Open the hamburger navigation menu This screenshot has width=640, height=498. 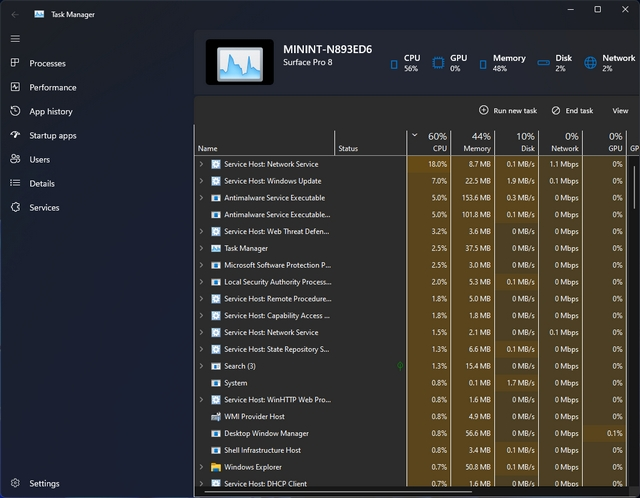point(15,38)
